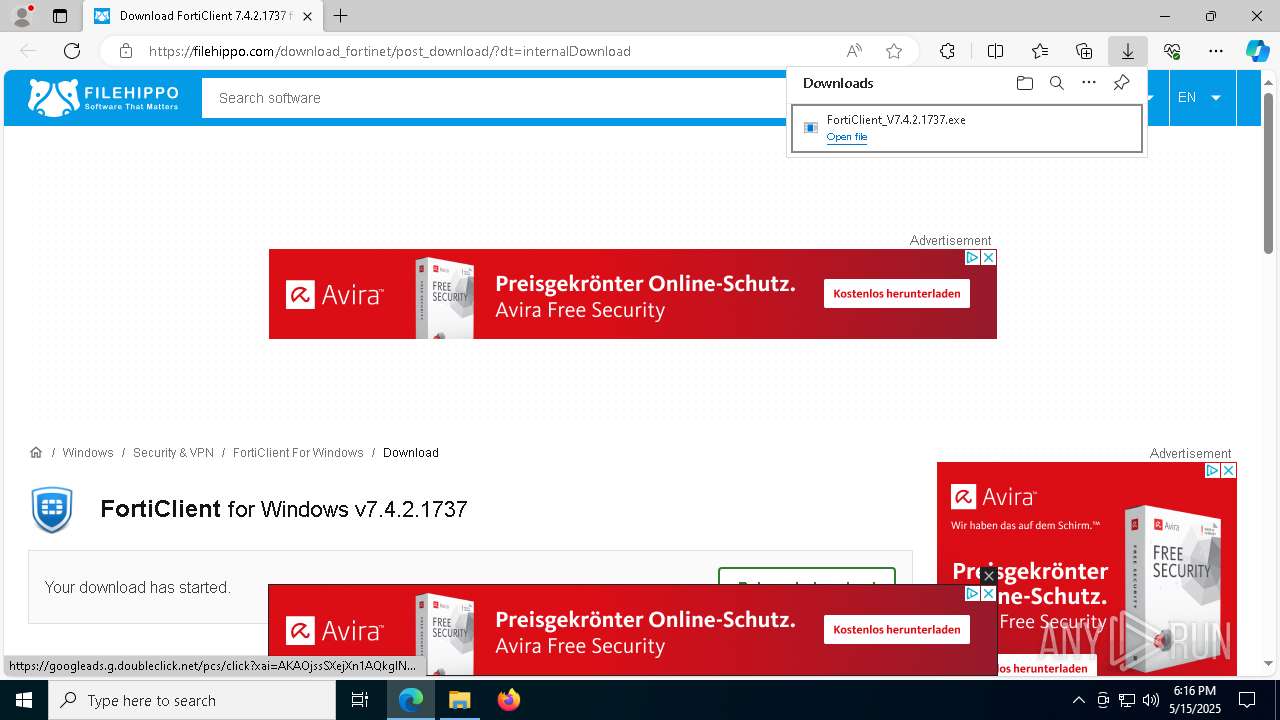Screen dimensions: 1280x720
Task: Open the Security & VPN breadcrumb
Action: [x=173, y=453]
